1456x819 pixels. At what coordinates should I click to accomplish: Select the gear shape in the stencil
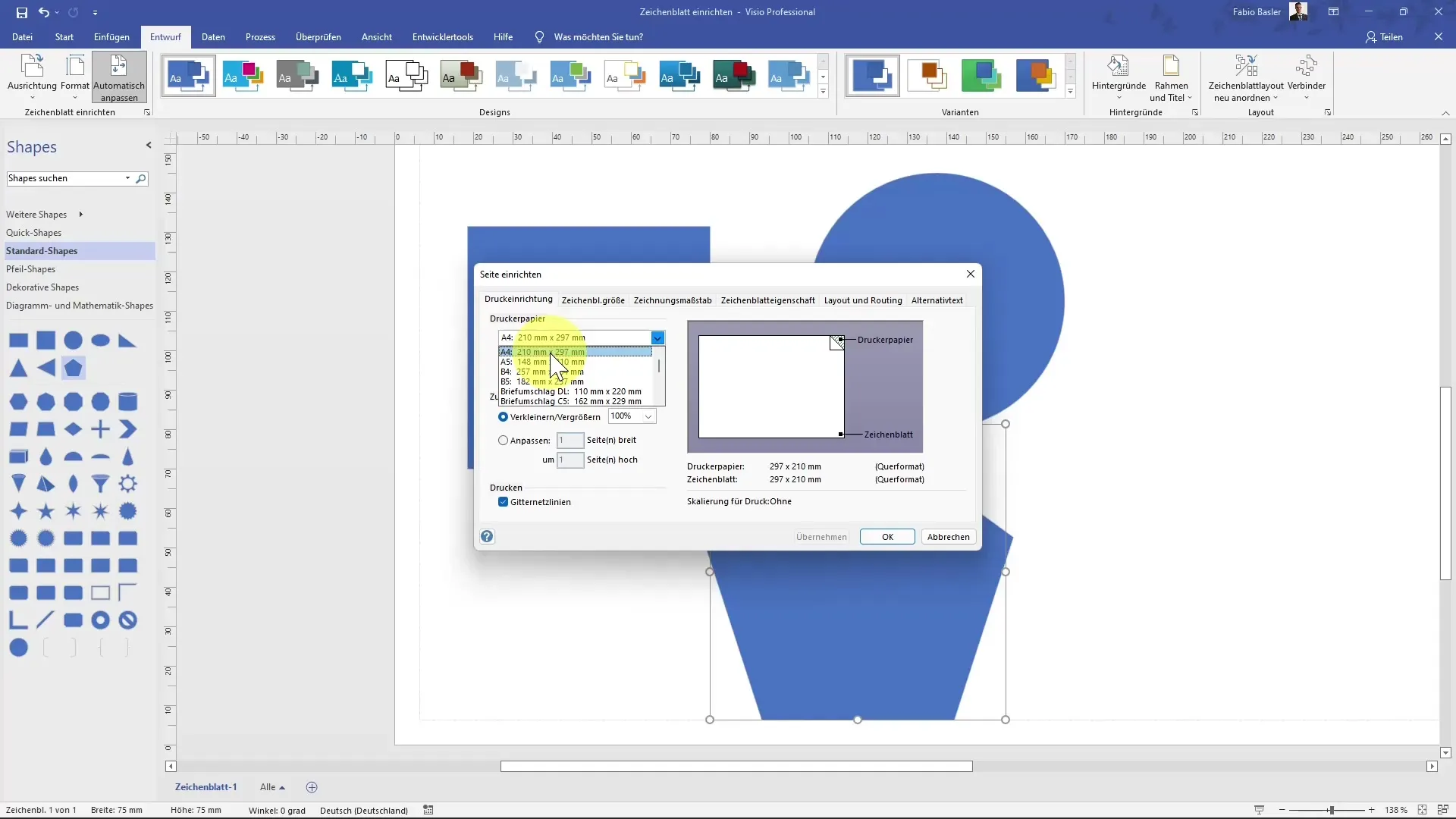pos(128,484)
